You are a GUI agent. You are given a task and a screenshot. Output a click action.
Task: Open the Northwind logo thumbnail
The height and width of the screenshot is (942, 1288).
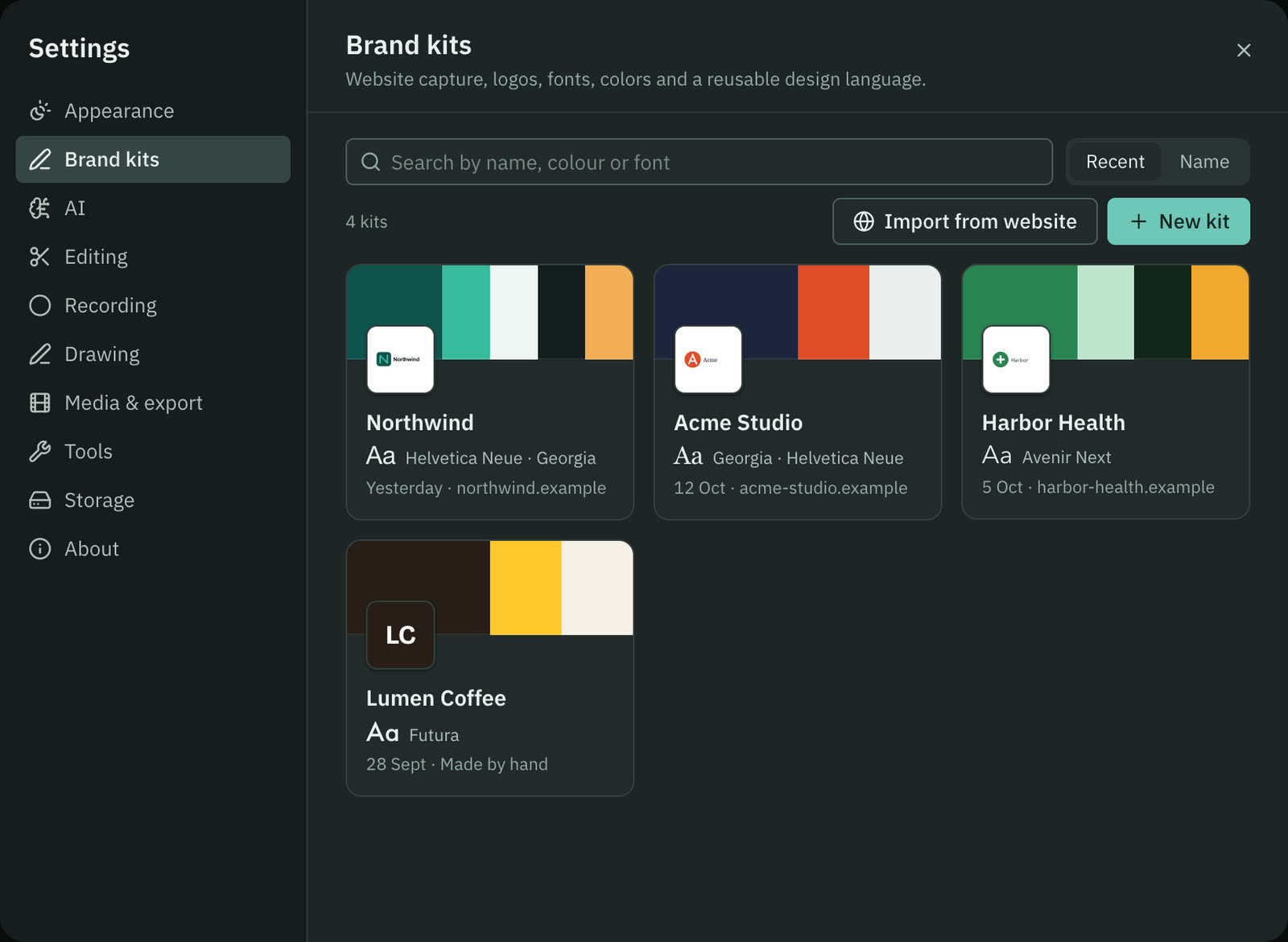click(400, 359)
